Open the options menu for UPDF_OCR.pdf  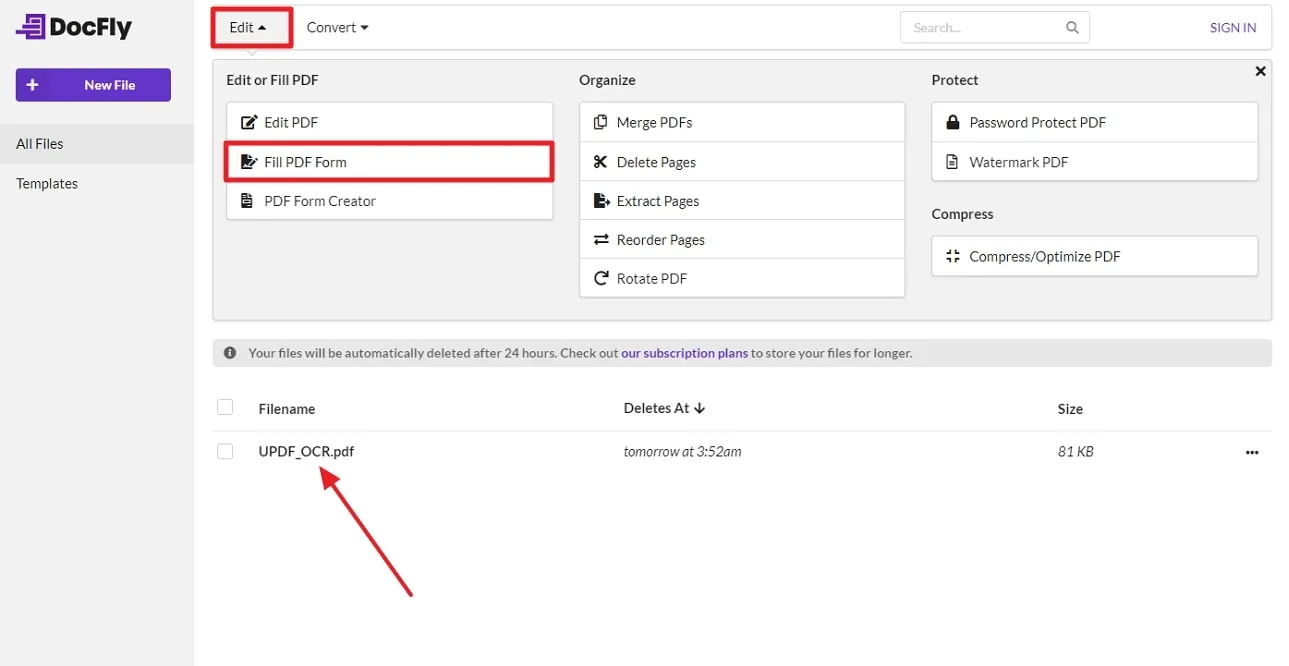click(1251, 452)
